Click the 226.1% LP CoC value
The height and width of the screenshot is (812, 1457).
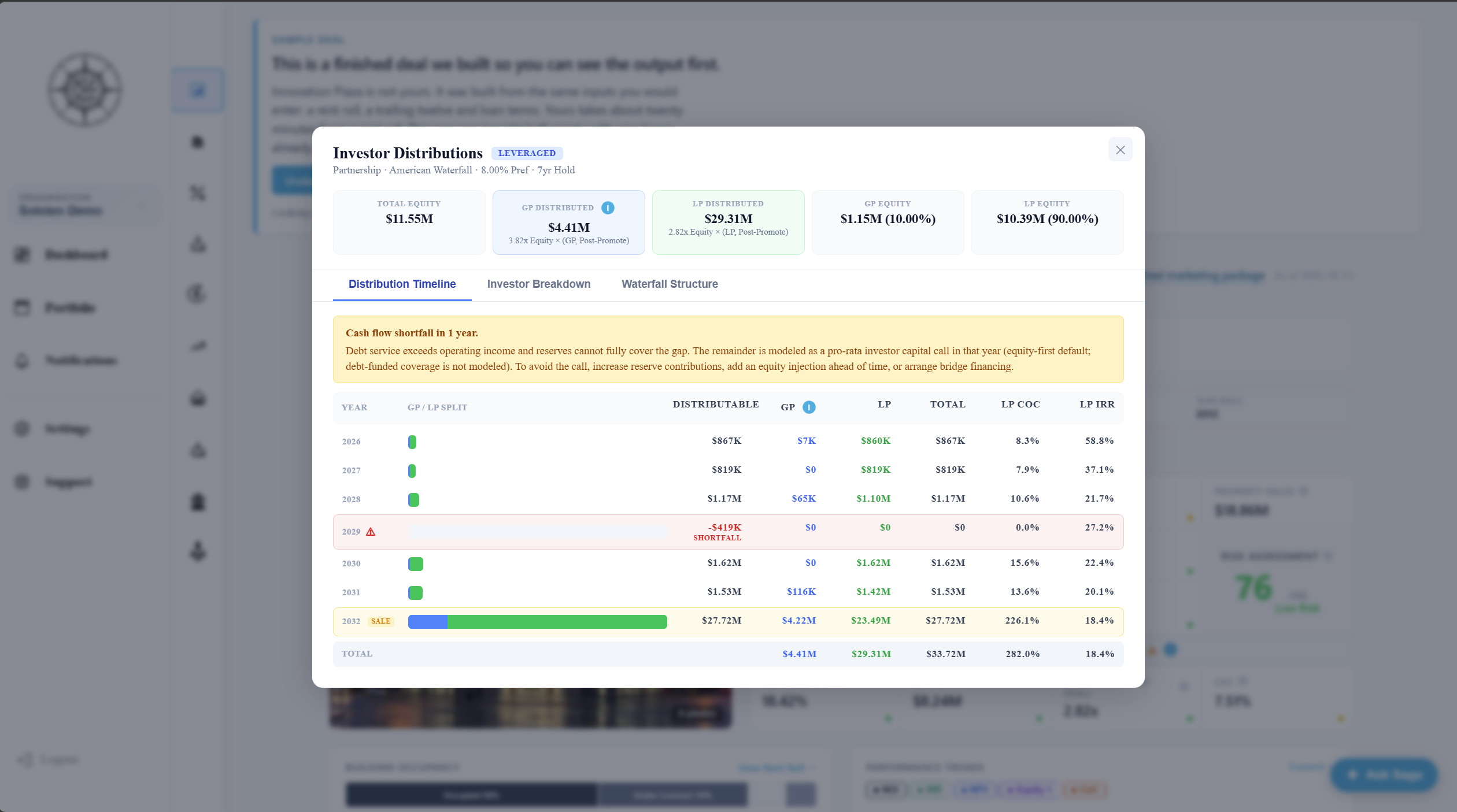click(1022, 621)
